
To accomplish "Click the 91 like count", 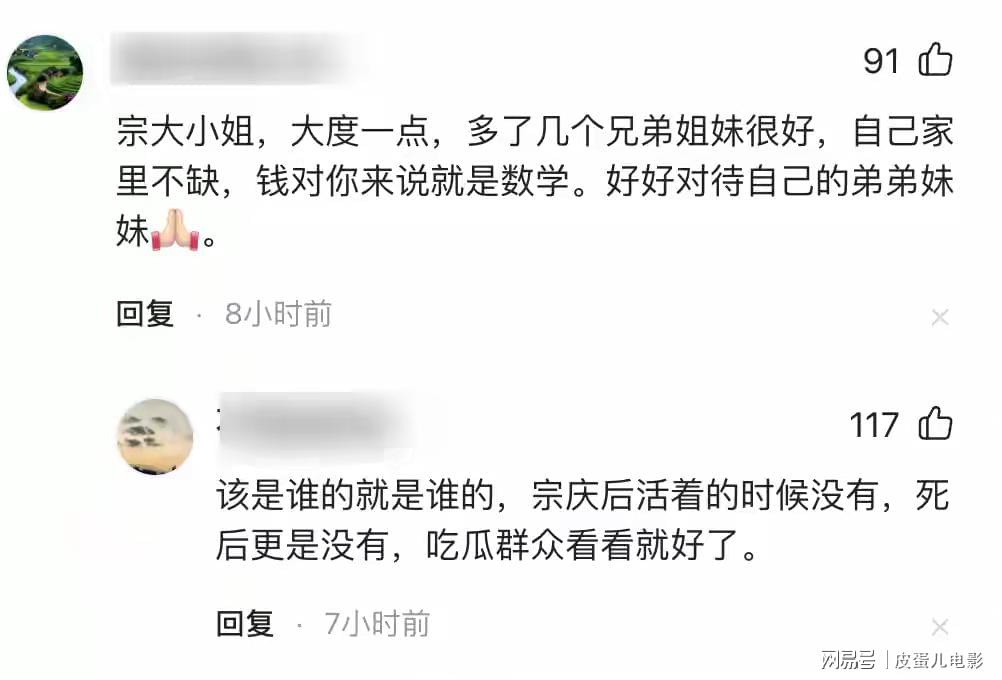I will (x=882, y=61).
